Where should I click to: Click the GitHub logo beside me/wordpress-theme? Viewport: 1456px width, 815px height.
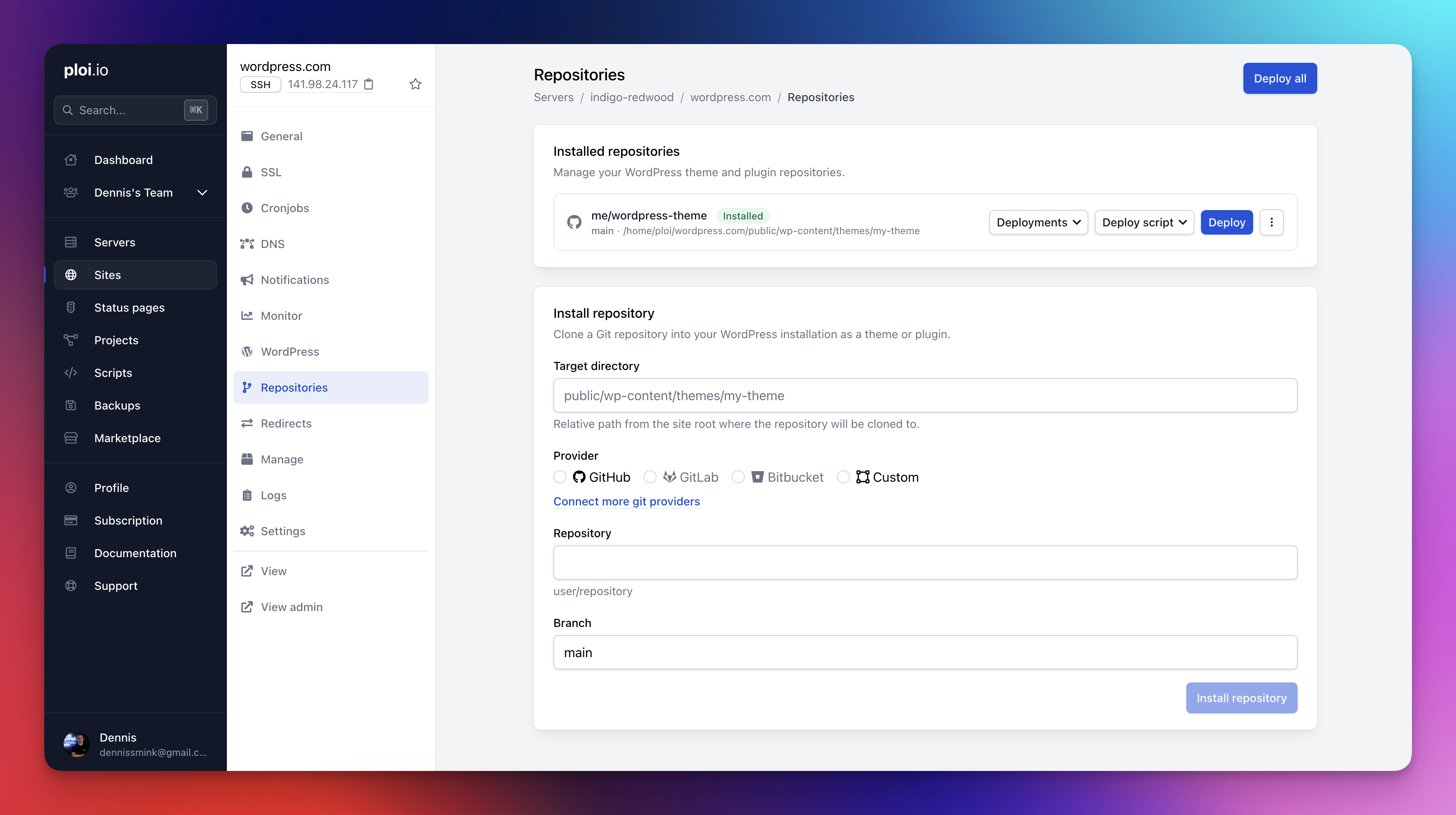[x=574, y=222]
